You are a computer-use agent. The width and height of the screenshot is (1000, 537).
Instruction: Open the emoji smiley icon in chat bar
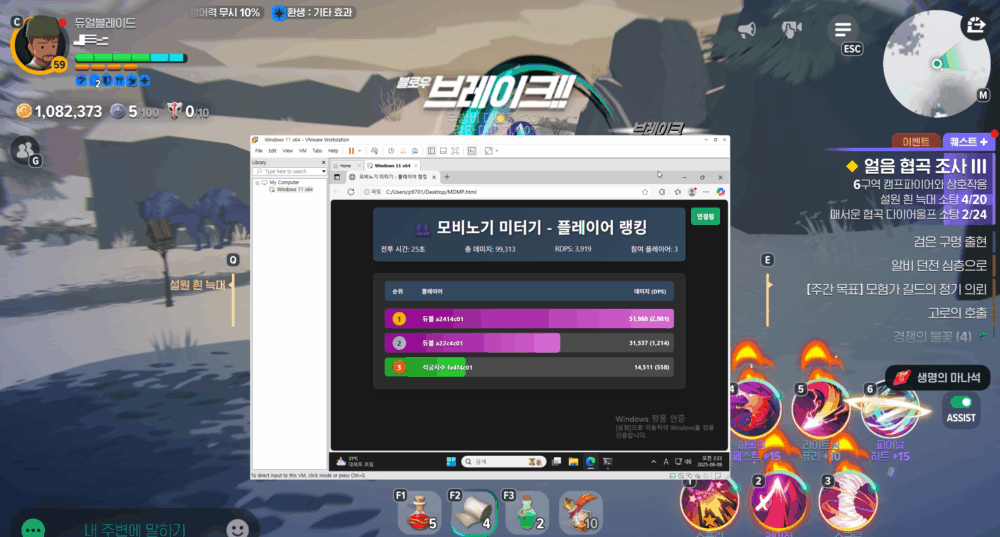[238, 528]
